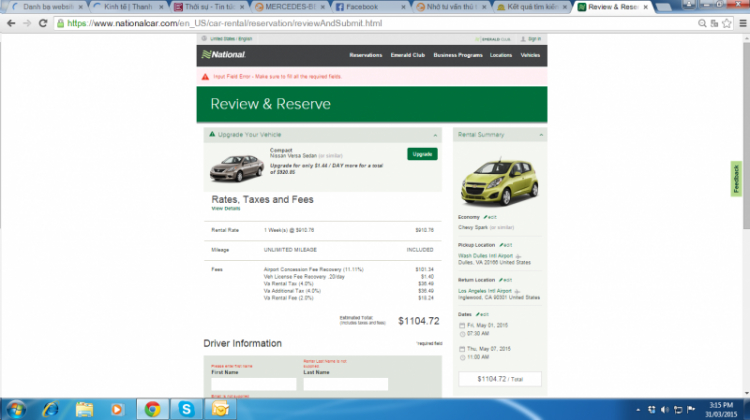Viewport: 750px width, 420px height.
Task: Click the First Name input field
Action: coord(254,384)
